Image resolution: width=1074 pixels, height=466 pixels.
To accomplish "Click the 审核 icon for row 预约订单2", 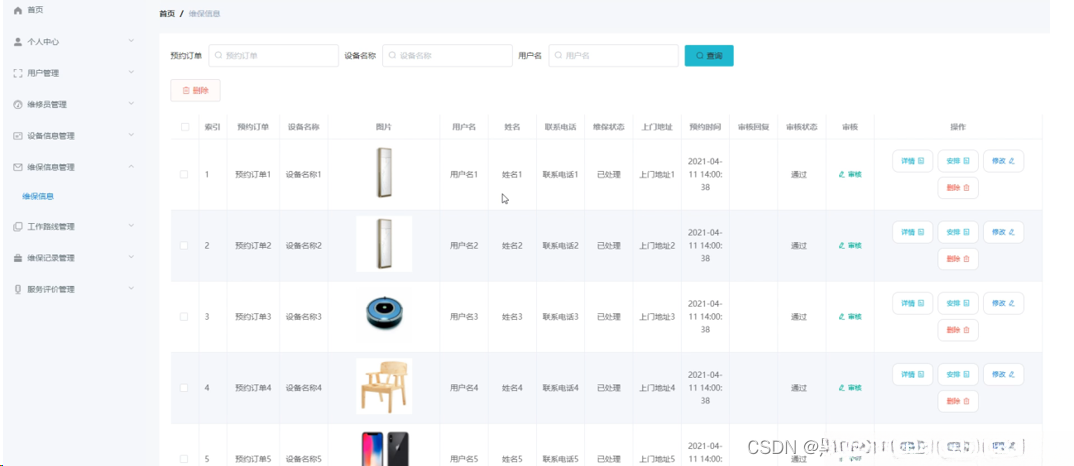I will 842,245.
